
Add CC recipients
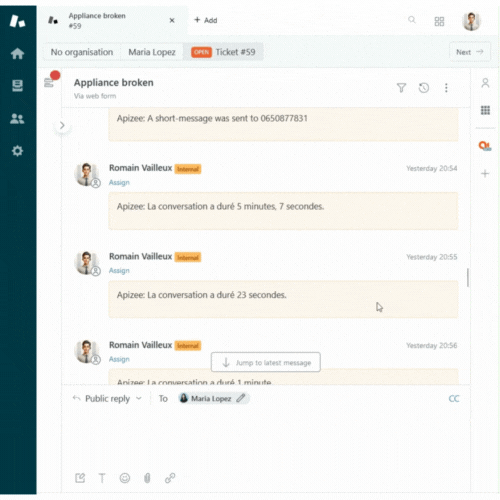pyautogui.click(x=454, y=398)
